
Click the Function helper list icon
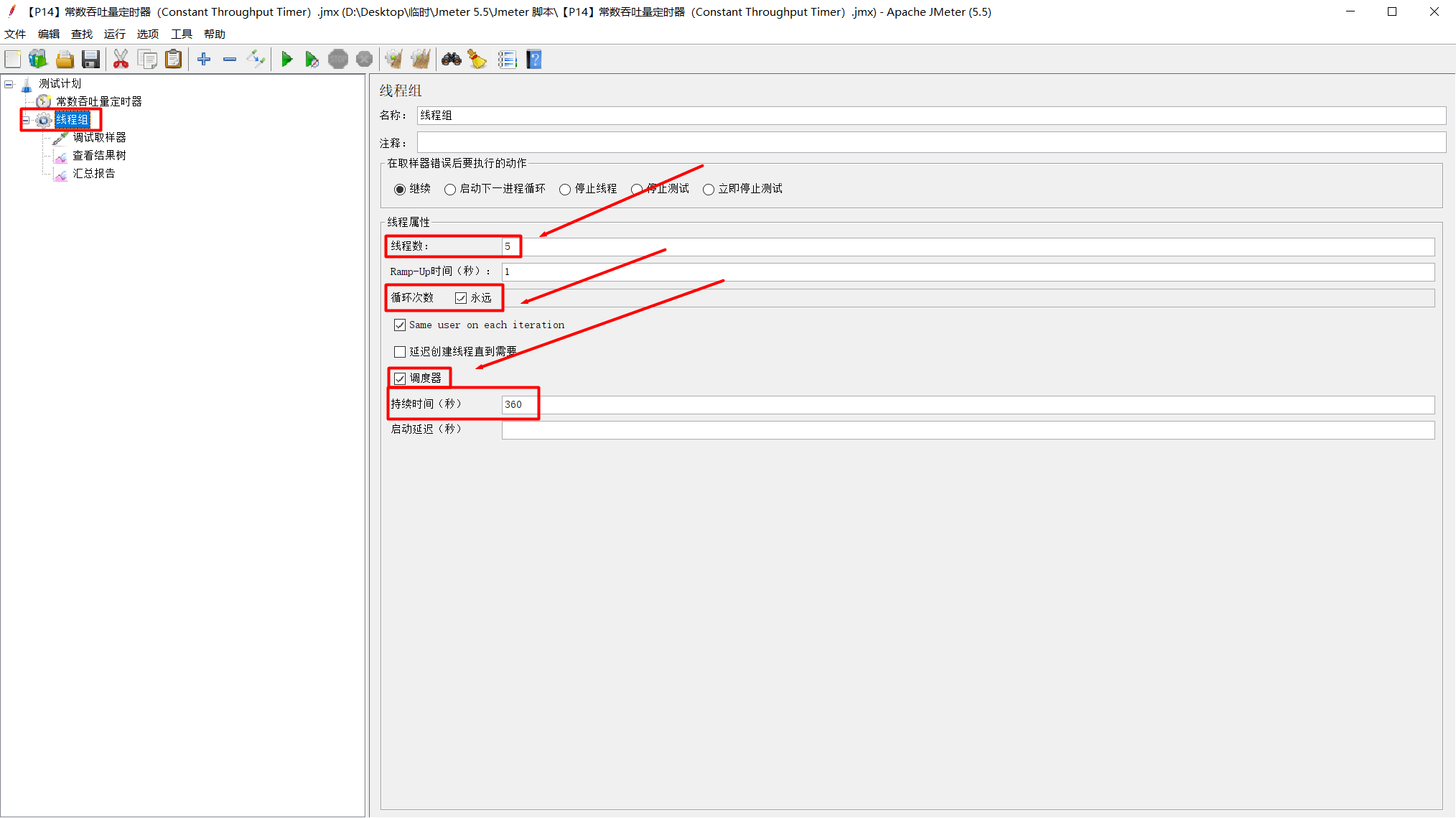coord(507,60)
